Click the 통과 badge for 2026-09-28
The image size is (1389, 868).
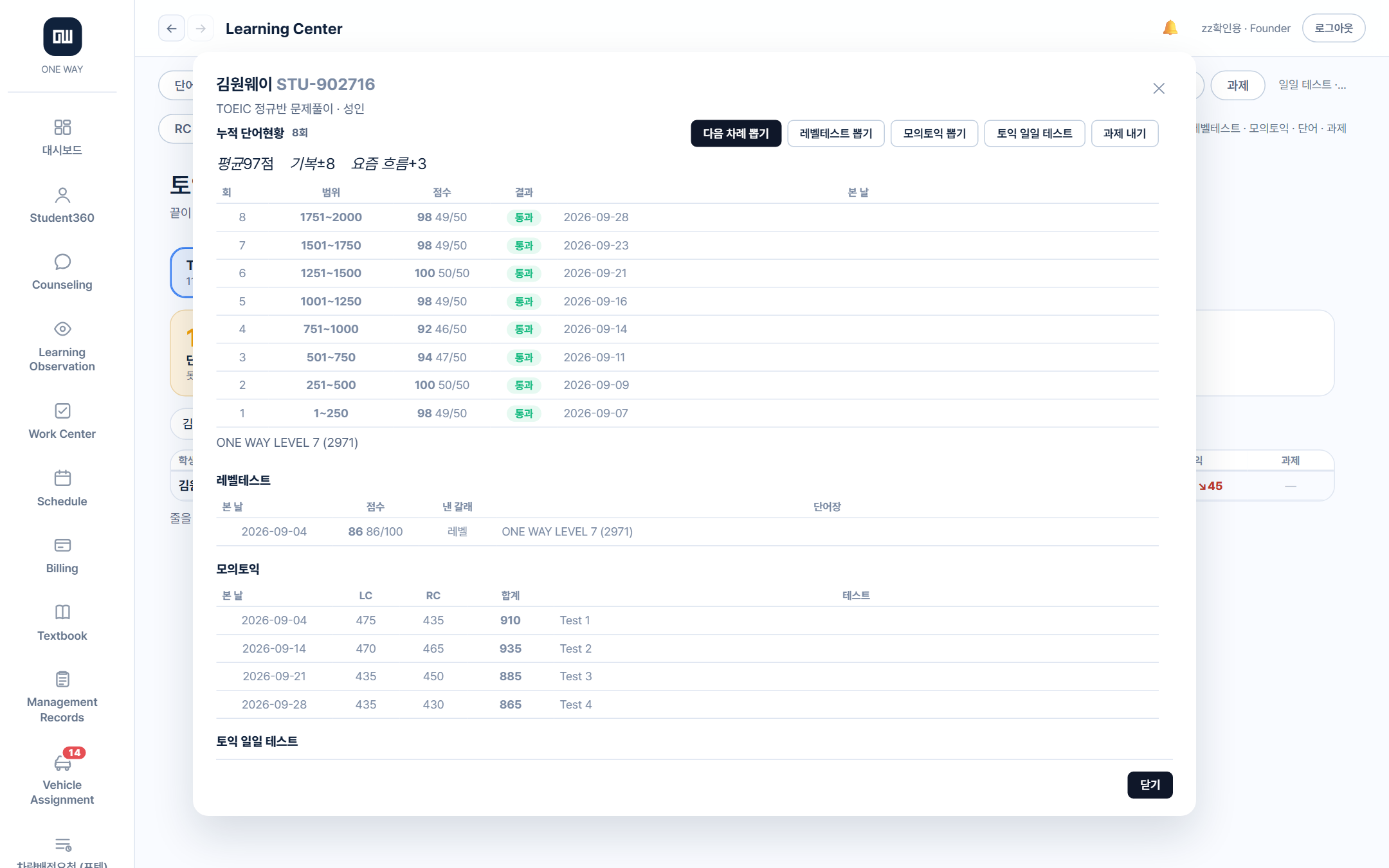pos(523,217)
